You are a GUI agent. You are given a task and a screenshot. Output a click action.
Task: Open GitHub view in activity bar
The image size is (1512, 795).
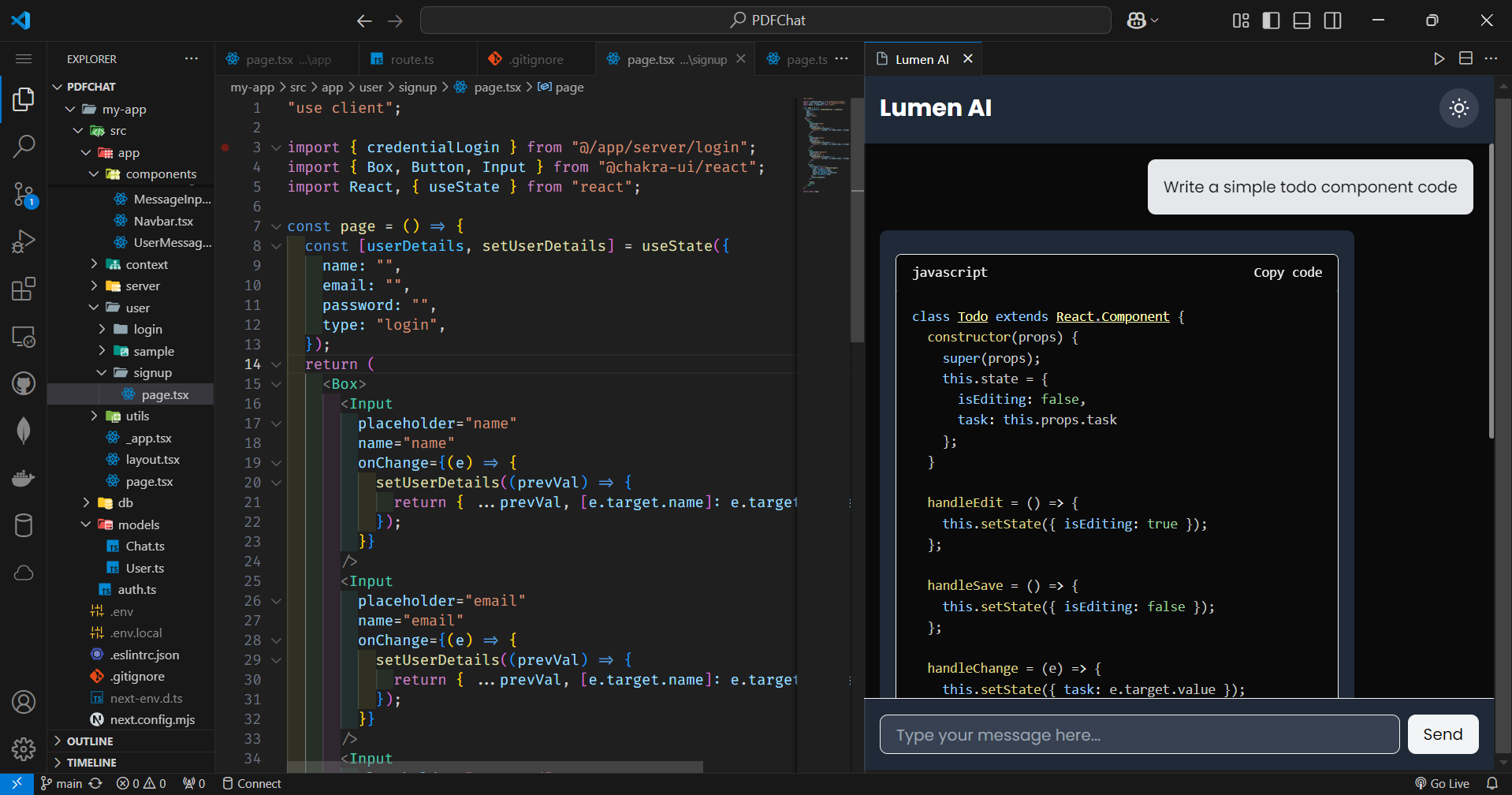(24, 384)
